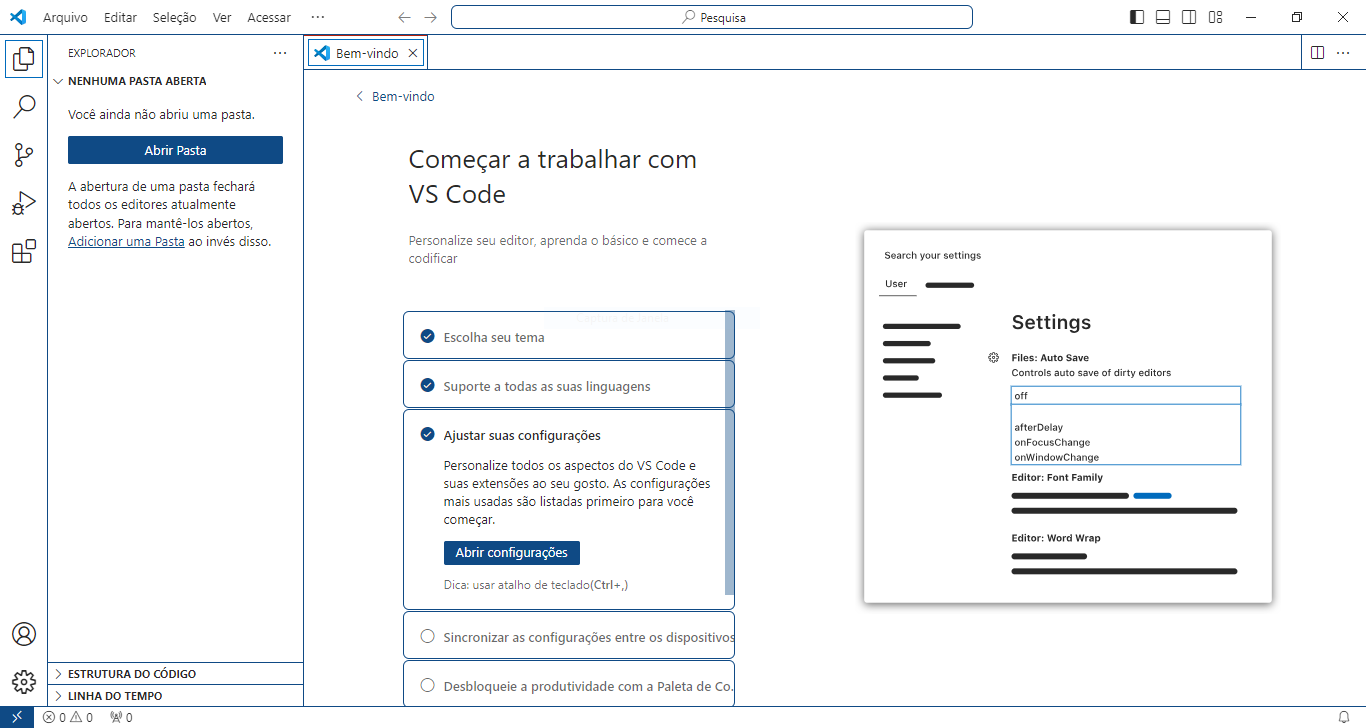This screenshot has width=1366, height=728.
Task: Open the Ver menu
Action: tap(222, 17)
